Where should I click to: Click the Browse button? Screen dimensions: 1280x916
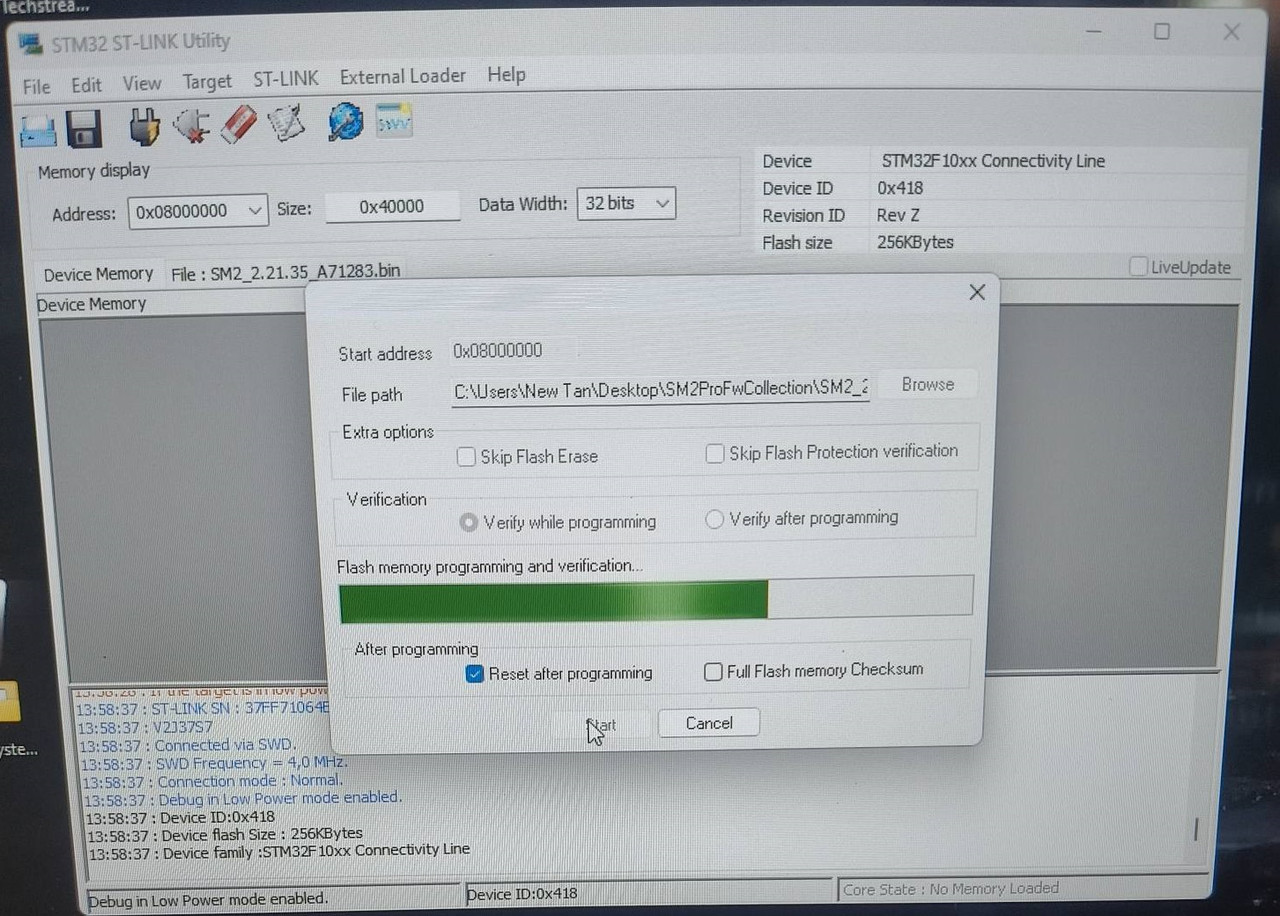pyautogui.click(x=928, y=385)
